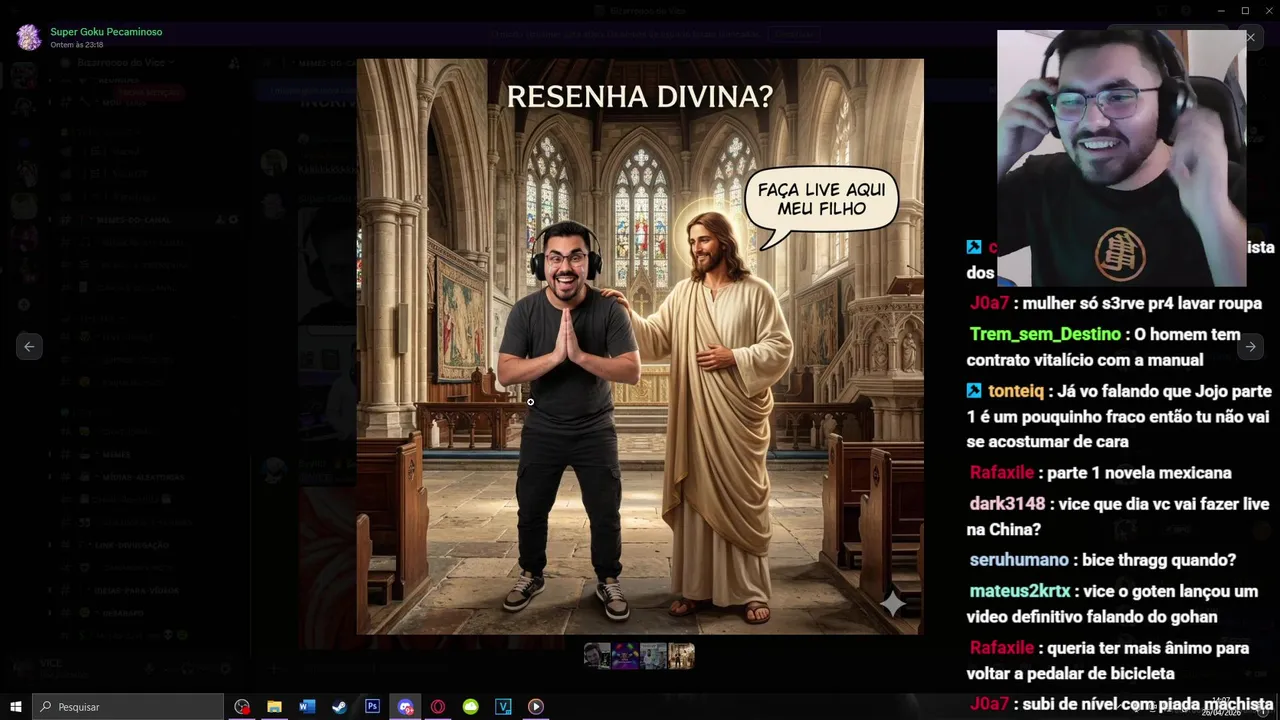Open the Windows Start menu
This screenshot has height=720, width=1280.
[16, 707]
